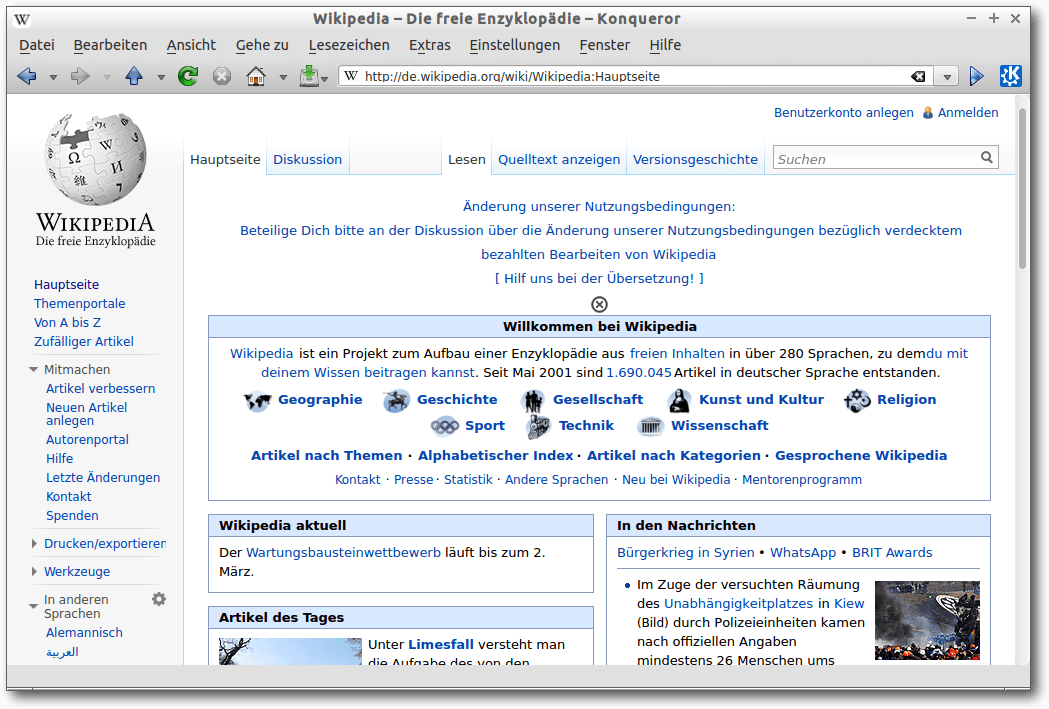Viewport: 1049px width, 709px height.
Task: Click the Sport Olympic rings icon
Action: coord(445,425)
